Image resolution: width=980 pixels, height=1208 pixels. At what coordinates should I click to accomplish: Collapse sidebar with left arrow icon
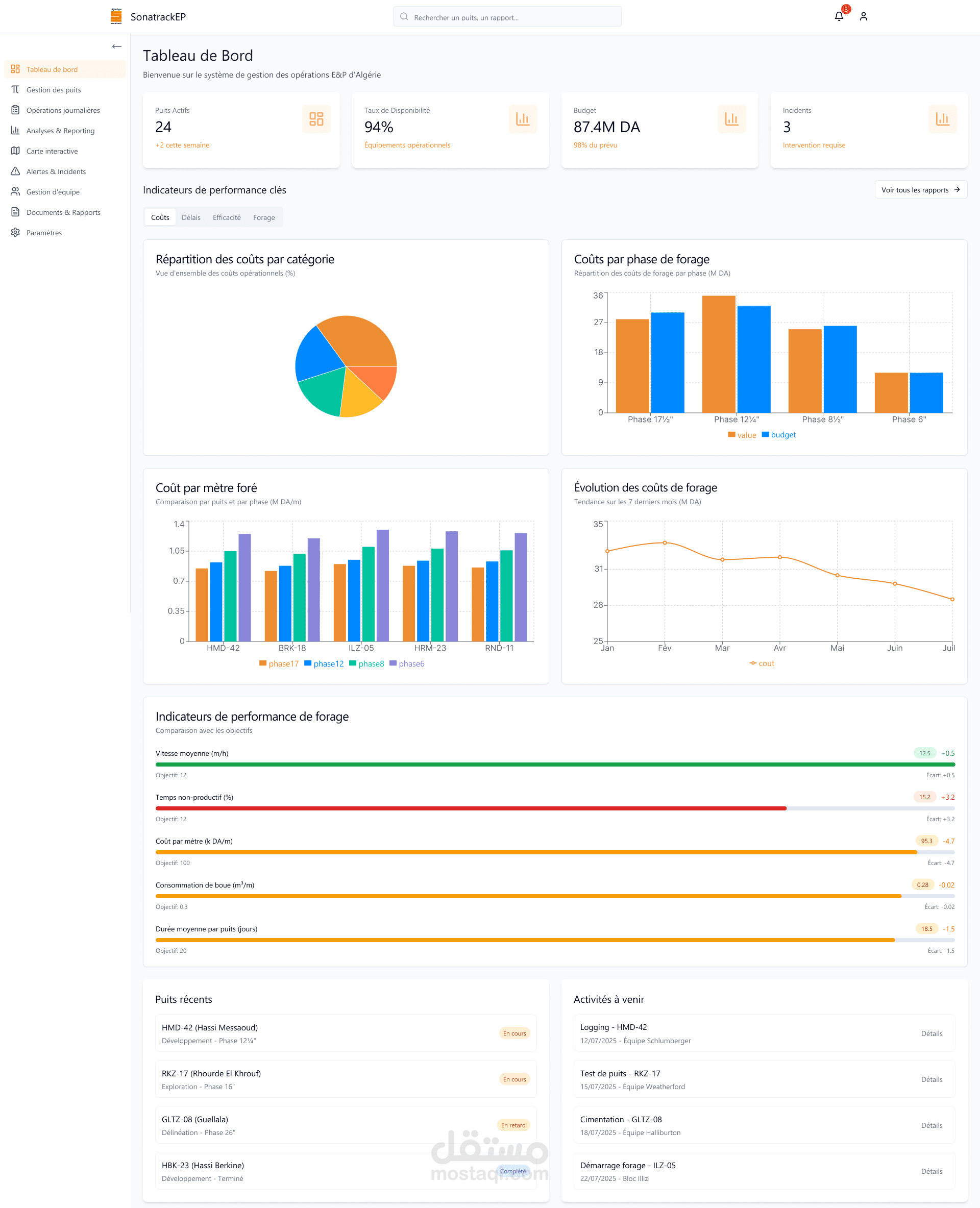(116, 46)
